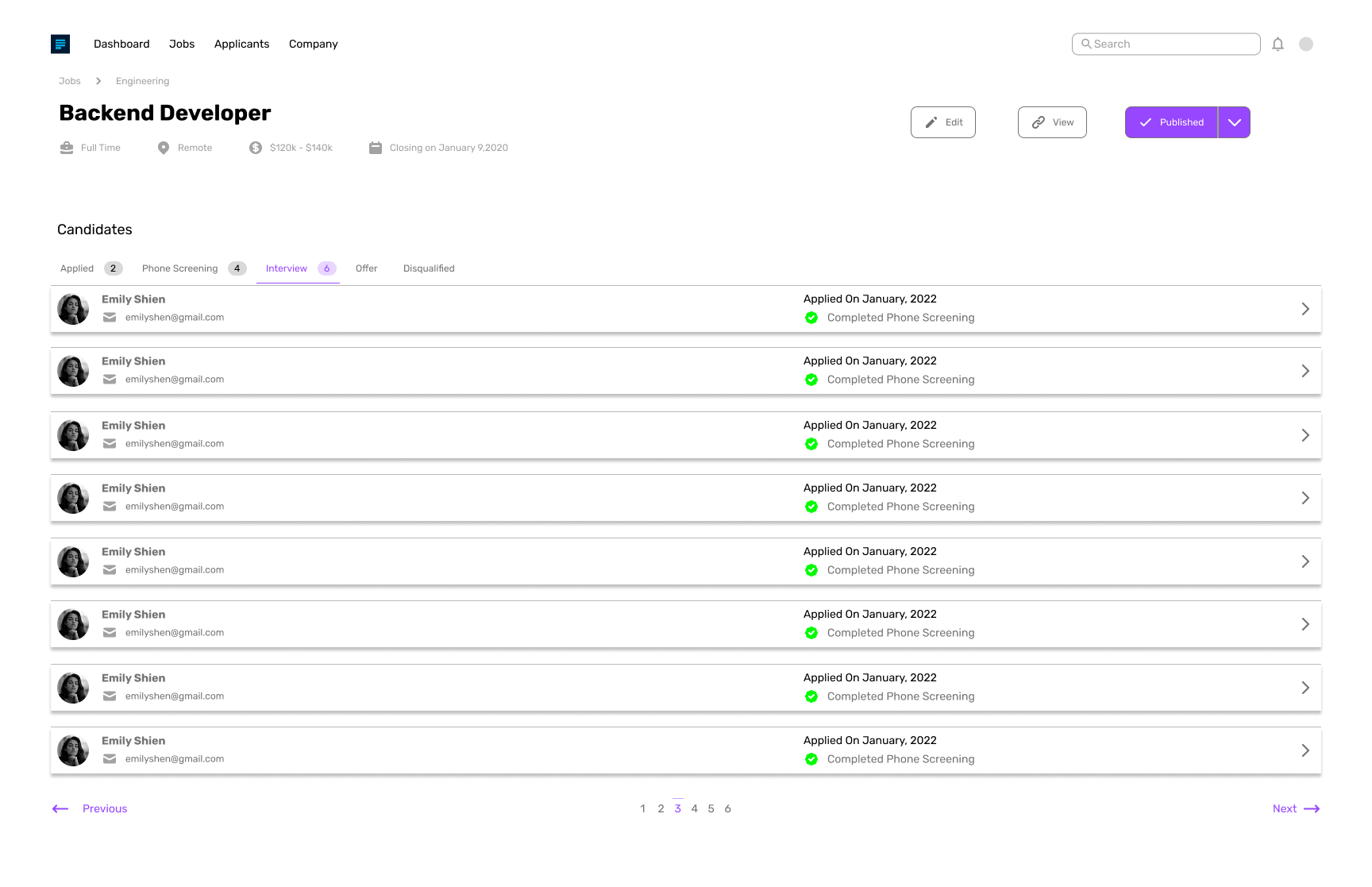Click the green status check on the last candidate row
The height and width of the screenshot is (887, 1372).
[811, 759]
